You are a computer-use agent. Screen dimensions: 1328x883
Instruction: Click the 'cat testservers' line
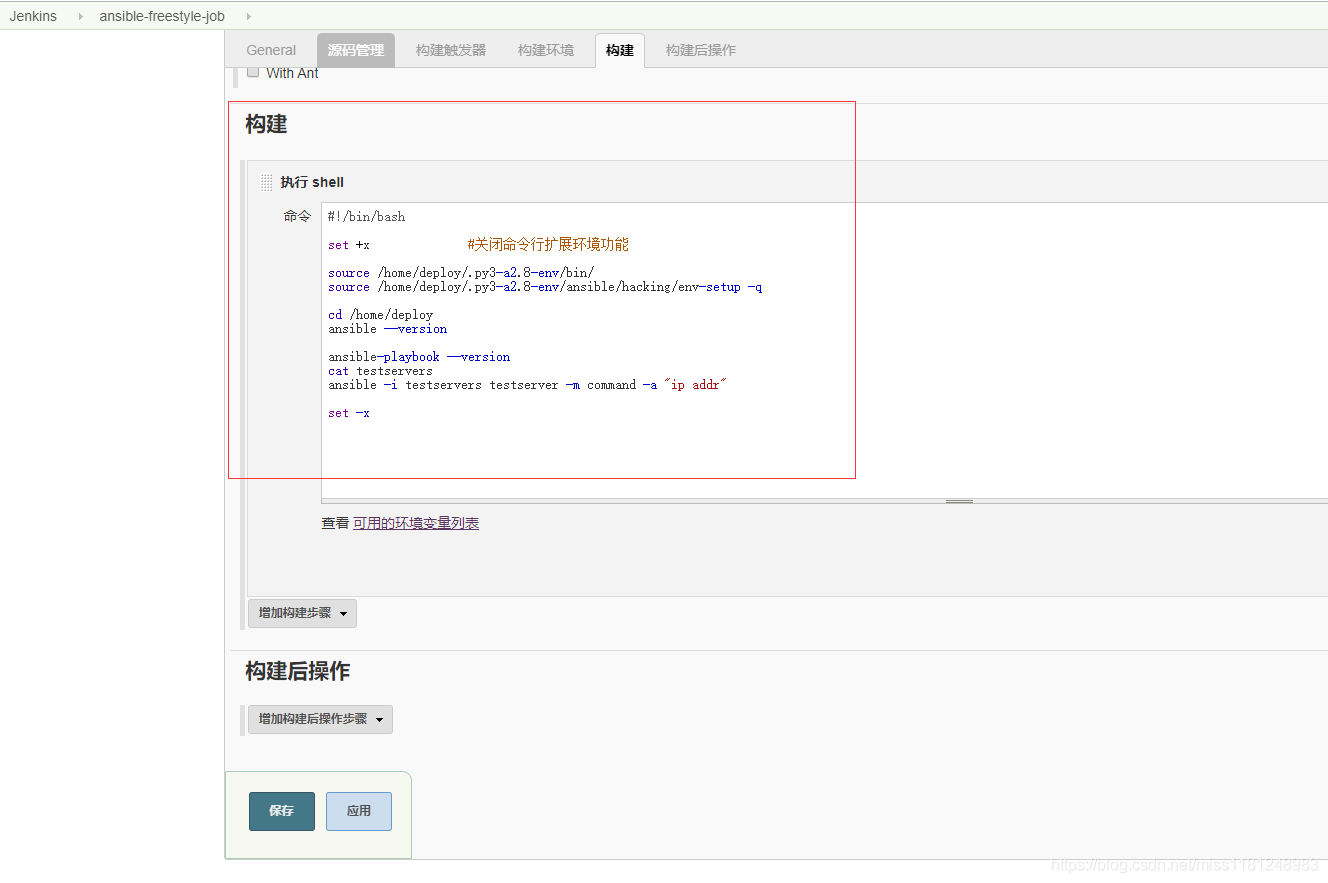click(x=380, y=371)
